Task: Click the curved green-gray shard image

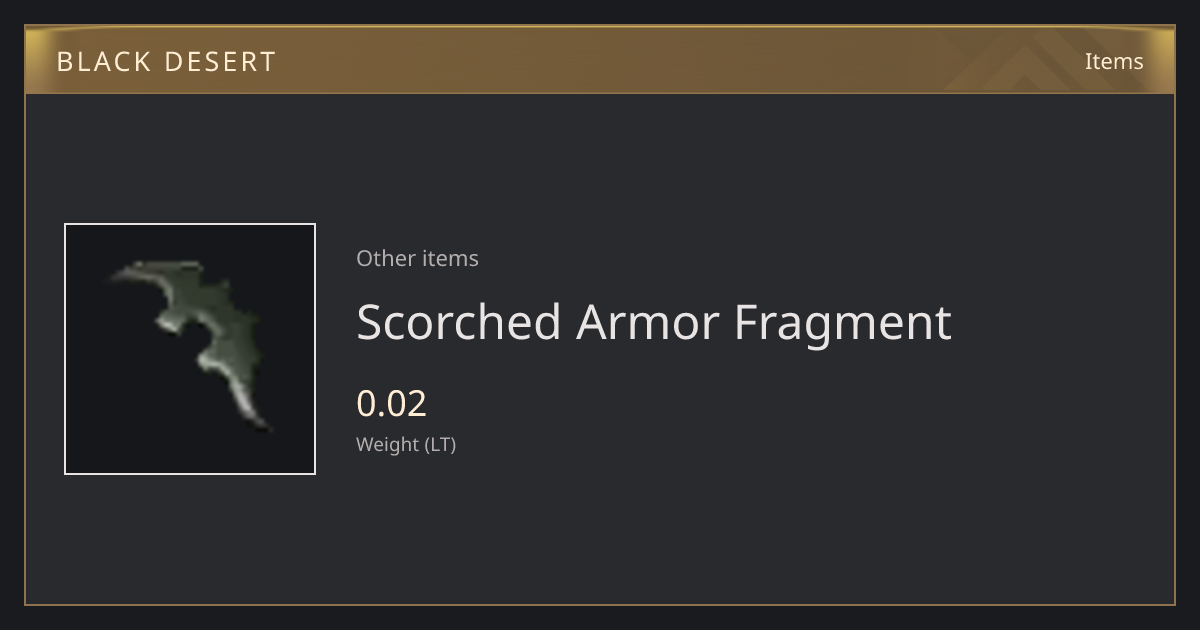Action: [x=195, y=340]
